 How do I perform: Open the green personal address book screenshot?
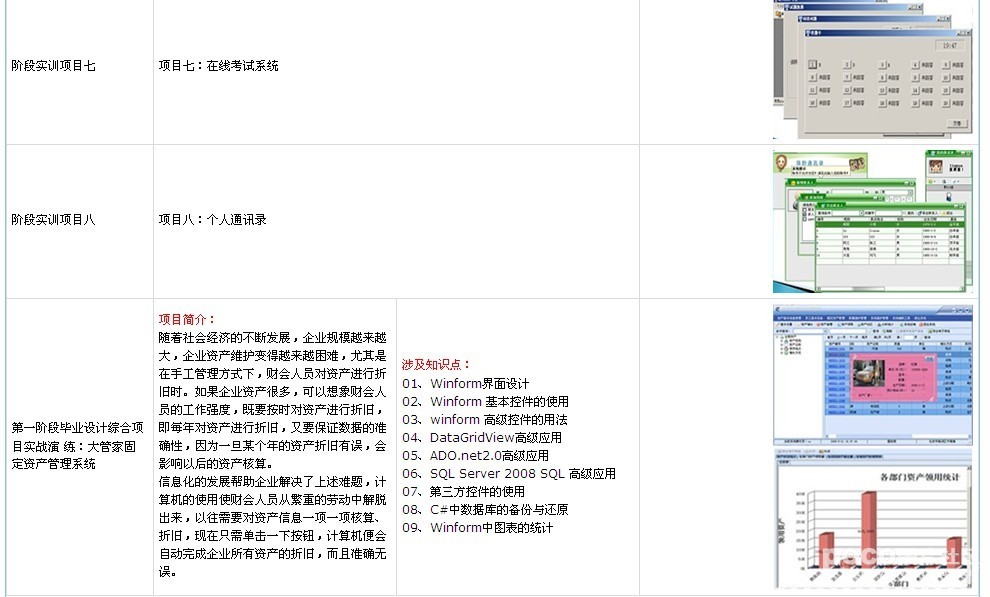click(x=872, y=221)
